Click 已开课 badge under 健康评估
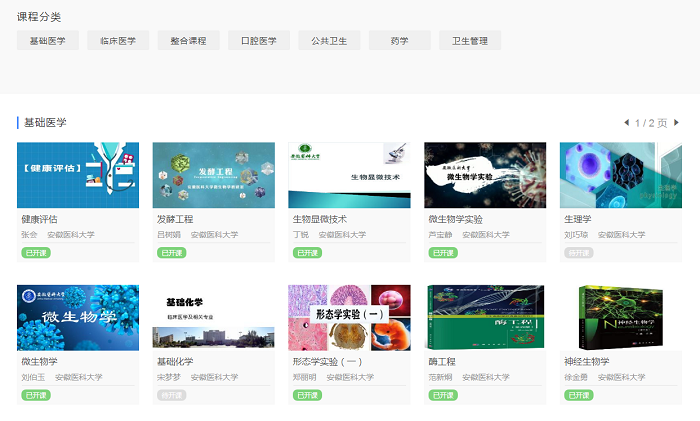The image size is (700, 421). pos(34,253)
